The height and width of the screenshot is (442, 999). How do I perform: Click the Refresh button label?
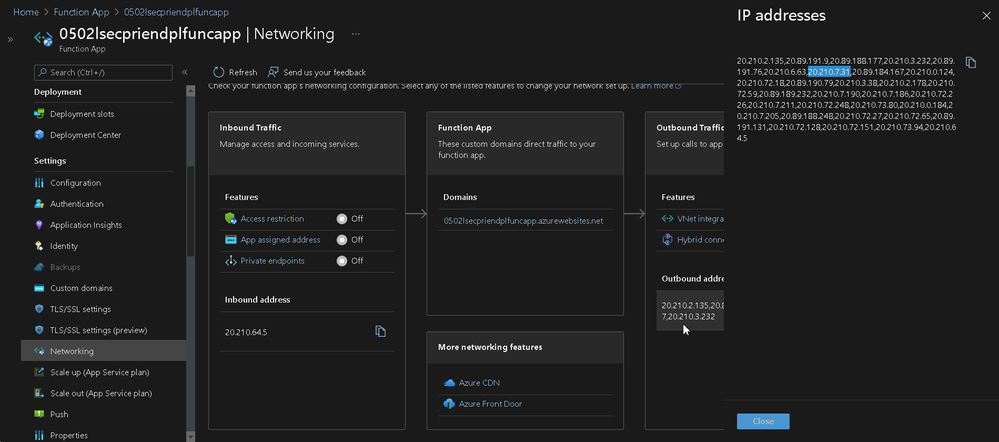(x=243, y=73)
